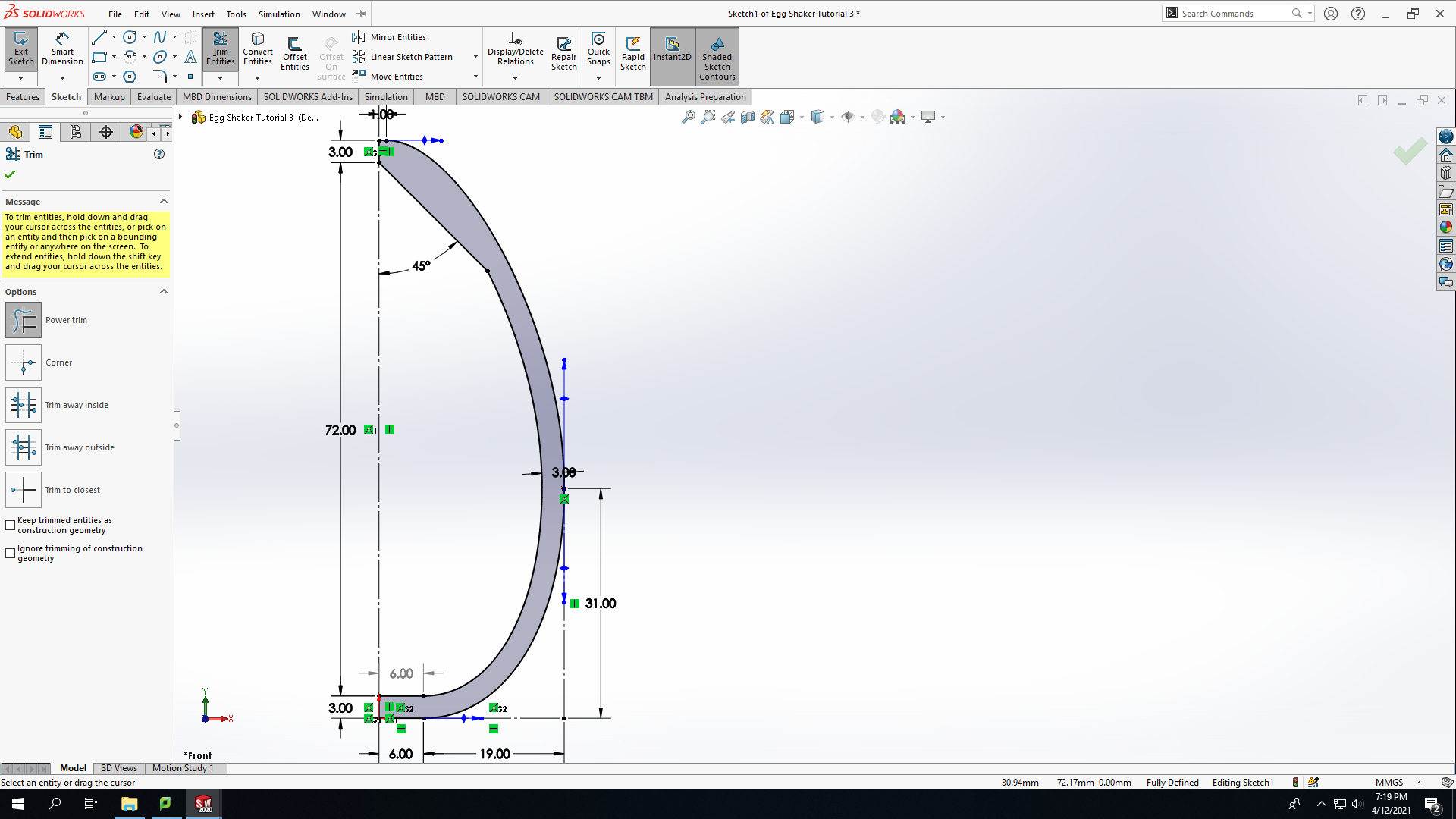Click Mirror Entities command
This screenshot has height=819, width=1456.
pyautogui.click(x=389, y=37)
